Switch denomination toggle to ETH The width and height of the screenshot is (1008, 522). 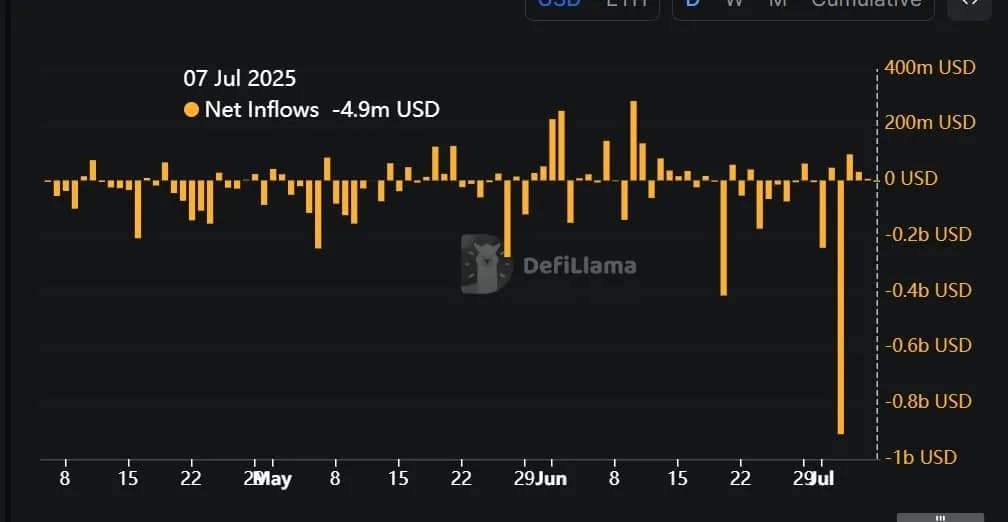click(x=626, y=3)
